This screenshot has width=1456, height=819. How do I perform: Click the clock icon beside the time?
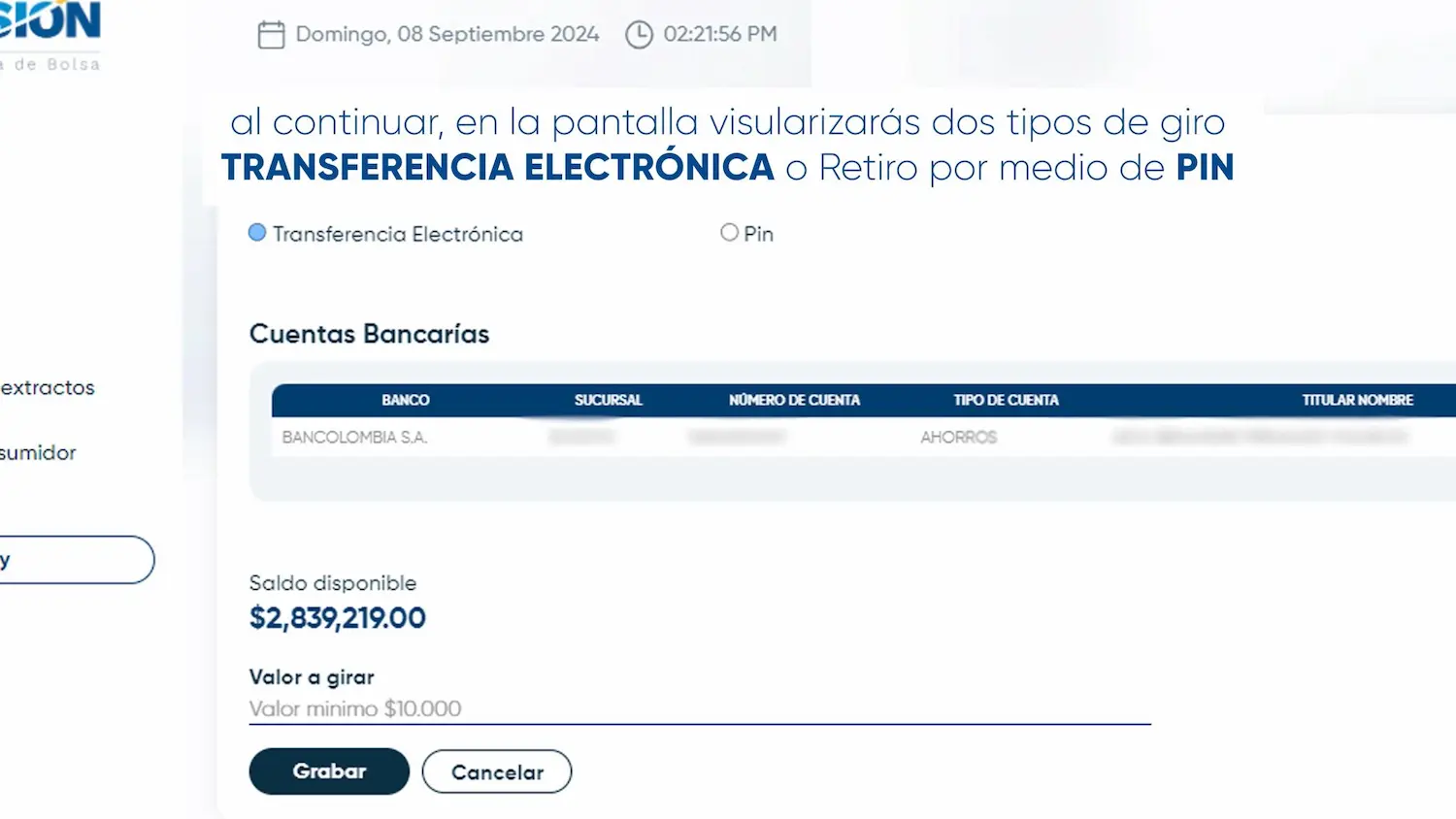pyautogui.click(x=639, y=35)
